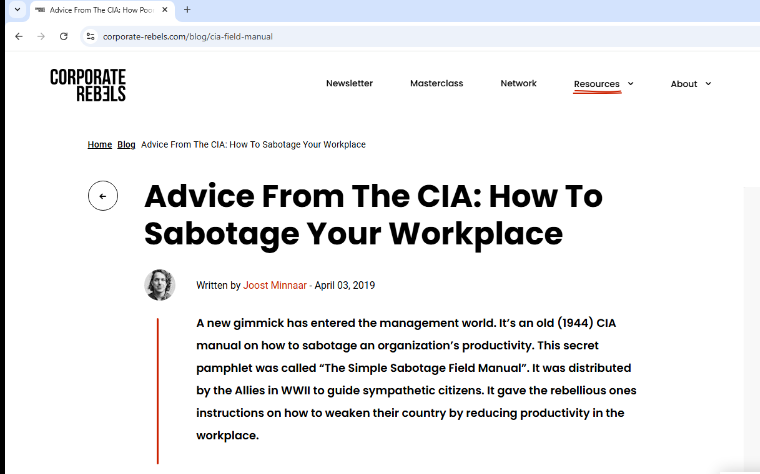The image size is (760, 474).
Task: Open site information icon in address bar
Action: tap(90, 36)
